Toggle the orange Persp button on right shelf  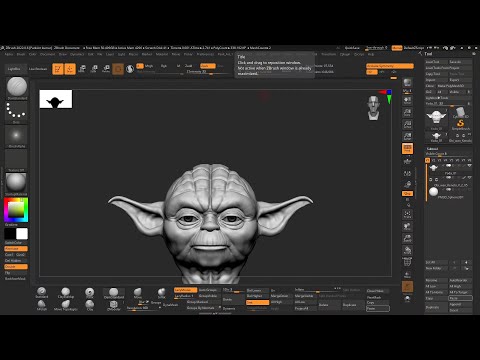coord(407,148)
